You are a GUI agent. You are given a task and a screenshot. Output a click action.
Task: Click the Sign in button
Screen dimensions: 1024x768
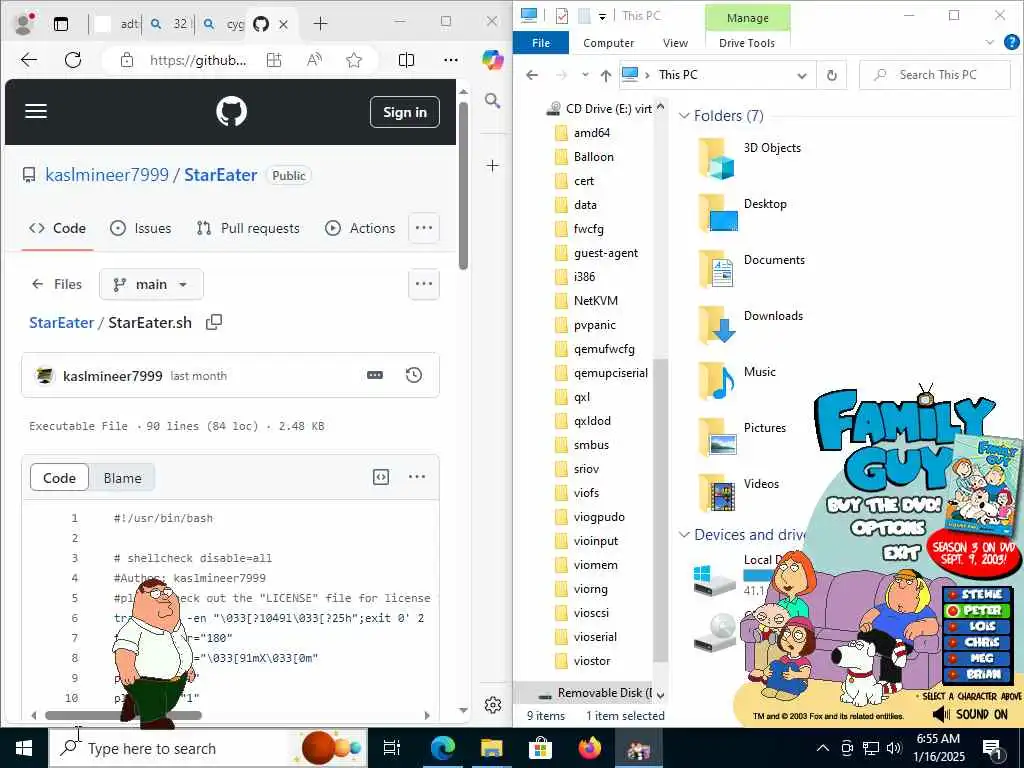405,112
